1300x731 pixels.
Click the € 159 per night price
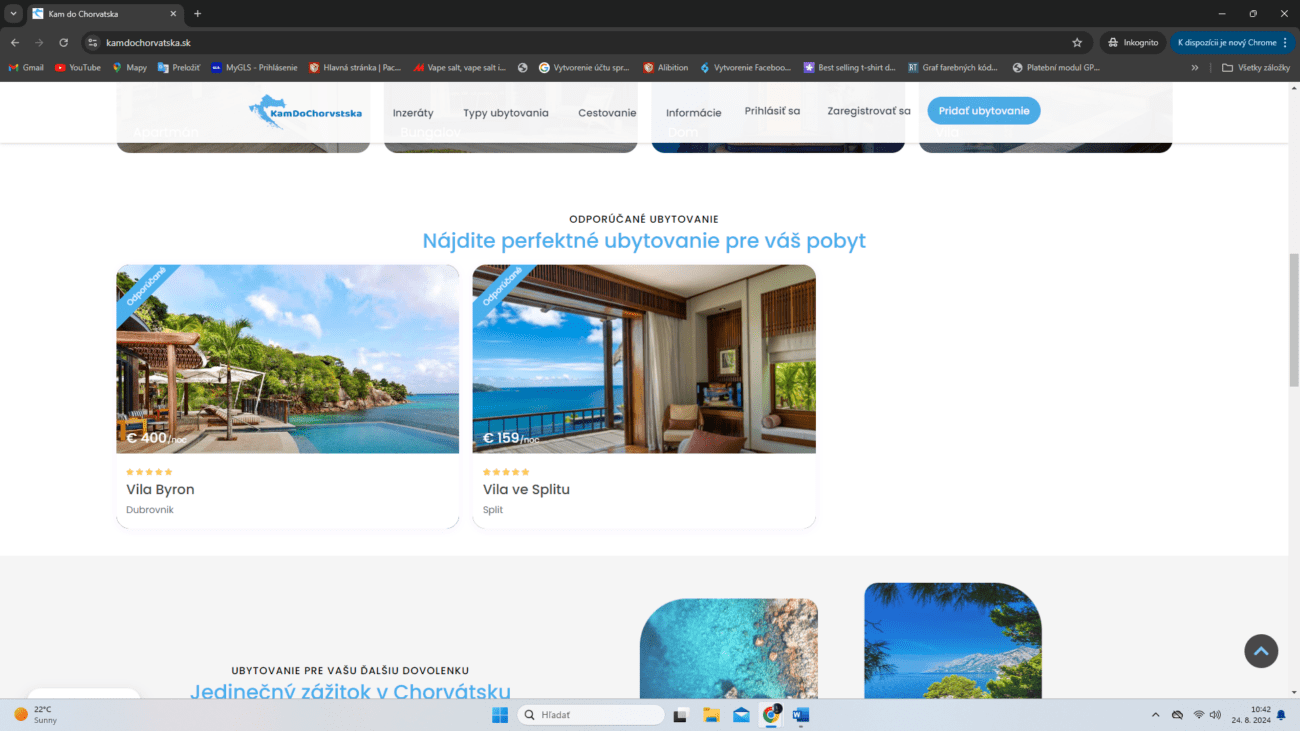(x=511, y=438)
